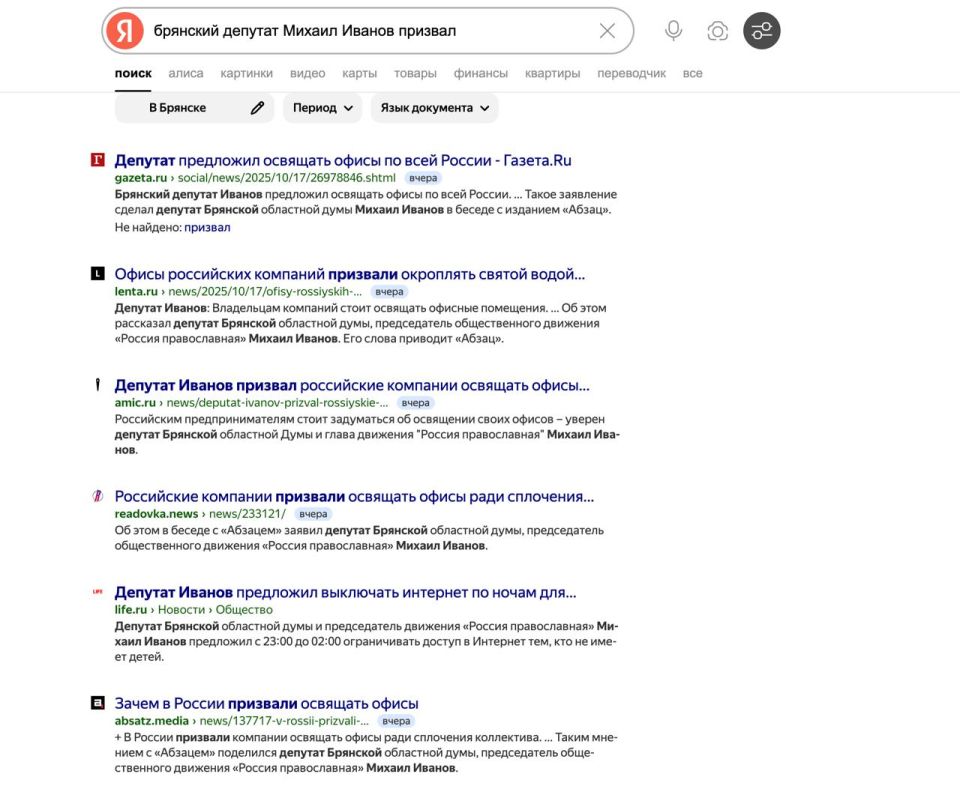
Task: Open the видео tab
Action: (309, 72)
